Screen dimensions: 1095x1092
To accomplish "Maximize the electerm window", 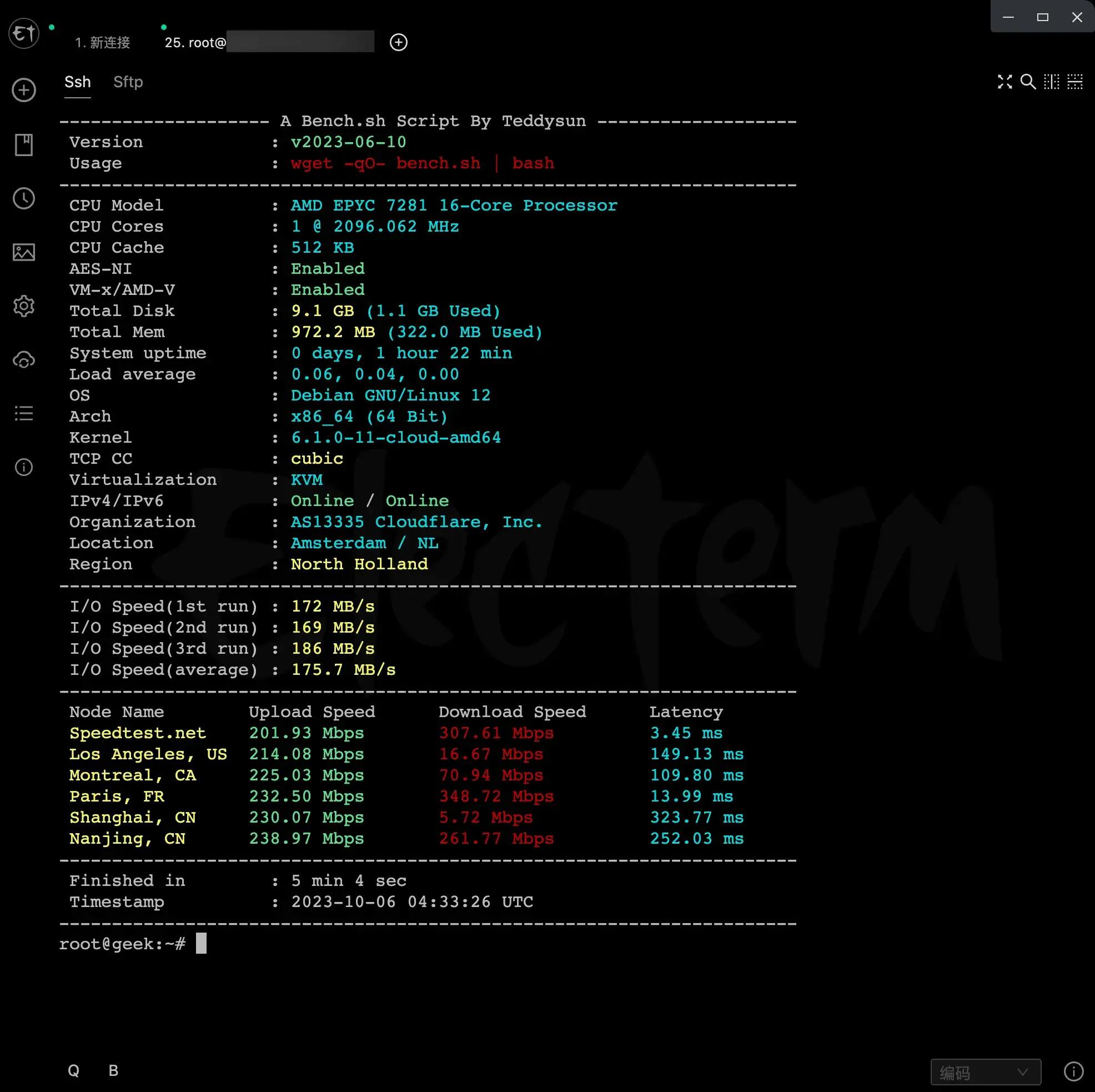I will pyautogui.click(x=1042, y=17).
